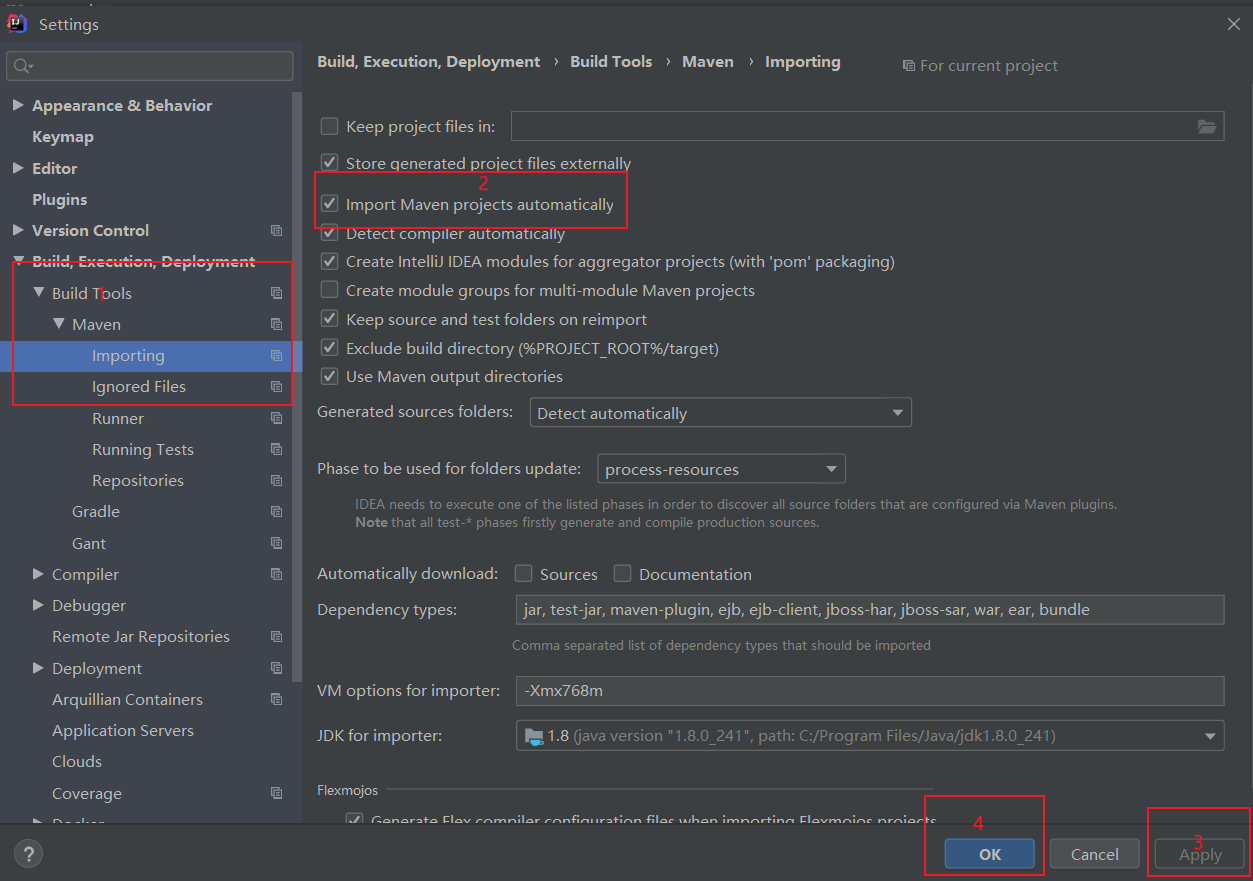Screen dimensions: 1253x881
Task: Click project-level icon next to Gradle
Action: [277, 512]
